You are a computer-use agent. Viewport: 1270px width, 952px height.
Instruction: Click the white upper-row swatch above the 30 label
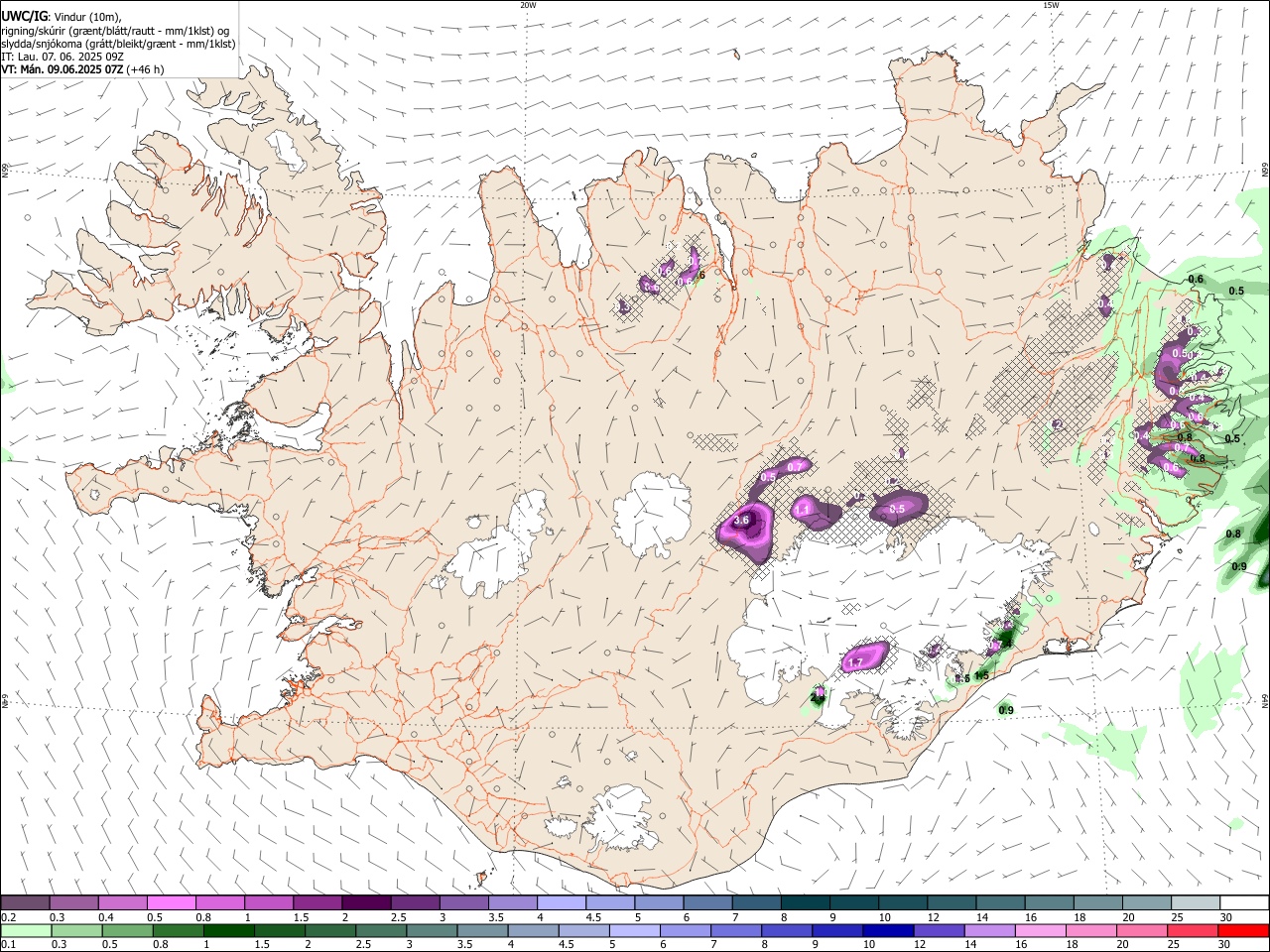(1243, 903)
